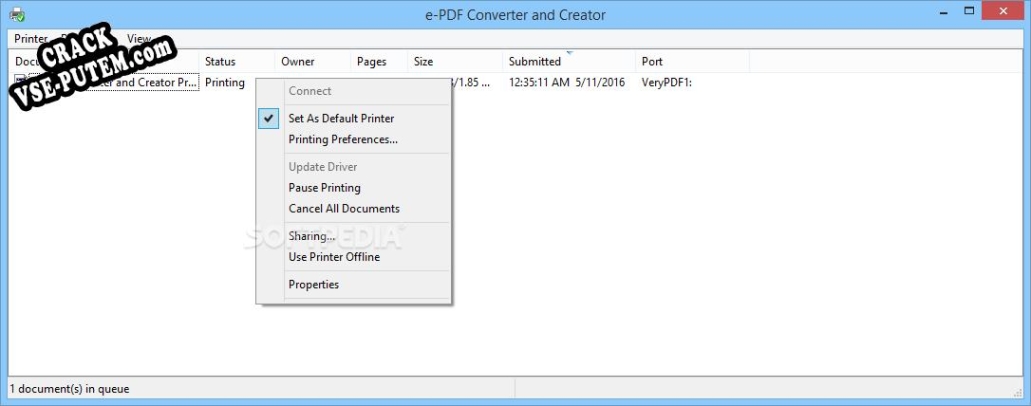Select Cancel All Documents
The width and height of the screenshot is (1031, 406).
click(344, 209)
